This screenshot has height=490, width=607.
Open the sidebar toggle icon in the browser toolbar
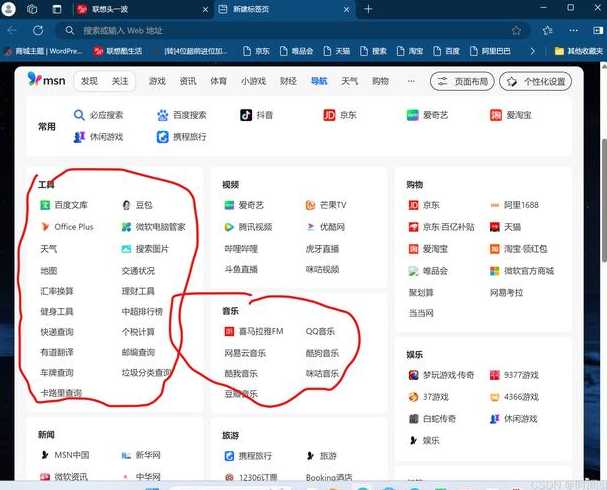(598, 30)
